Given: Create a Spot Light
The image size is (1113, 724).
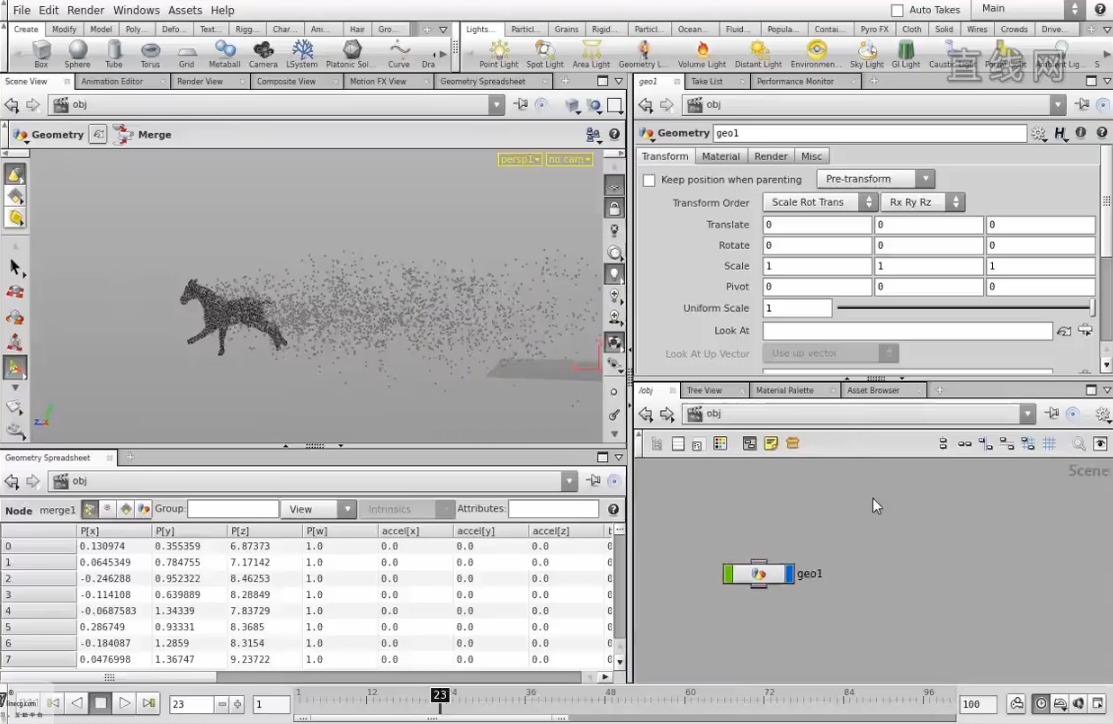Looking at the screenshot, I should pyautogui.click(x=545, y=53).
